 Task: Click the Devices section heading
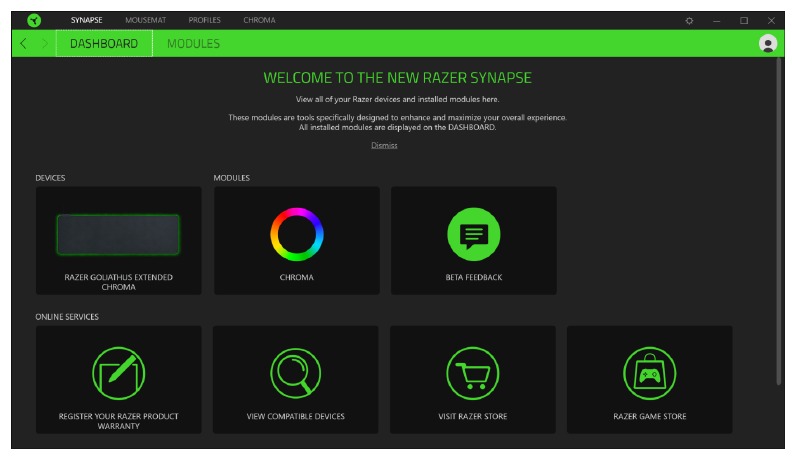click(50, 178)
